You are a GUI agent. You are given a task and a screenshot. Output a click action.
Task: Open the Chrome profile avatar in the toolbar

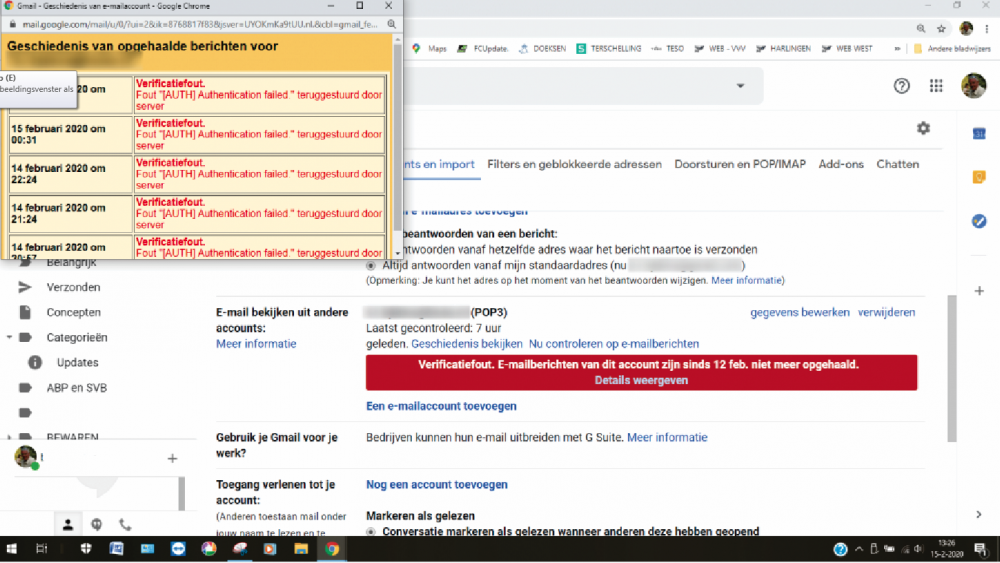coord(966,28)
